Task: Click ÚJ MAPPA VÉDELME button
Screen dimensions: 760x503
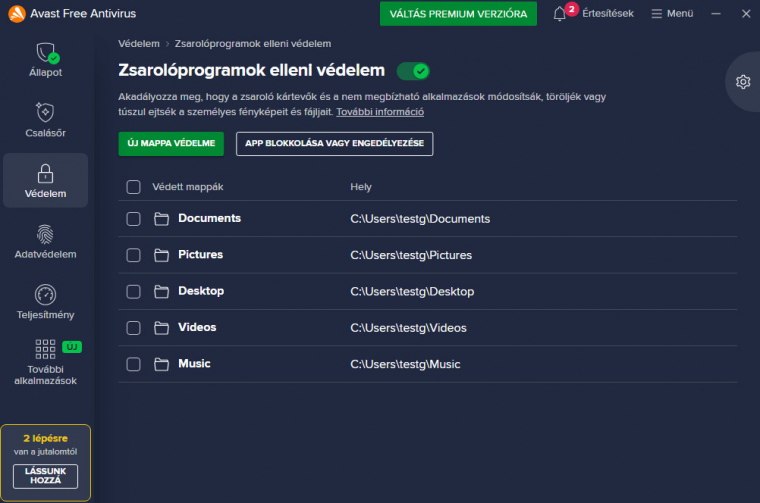Action: coord(171,144)
